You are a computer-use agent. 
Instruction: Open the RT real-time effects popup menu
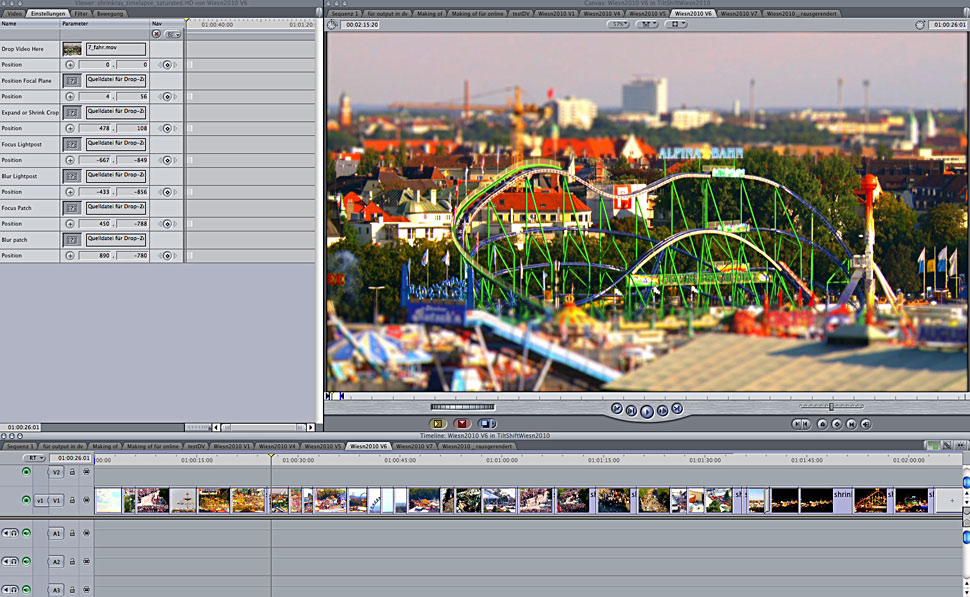point(35,458)
